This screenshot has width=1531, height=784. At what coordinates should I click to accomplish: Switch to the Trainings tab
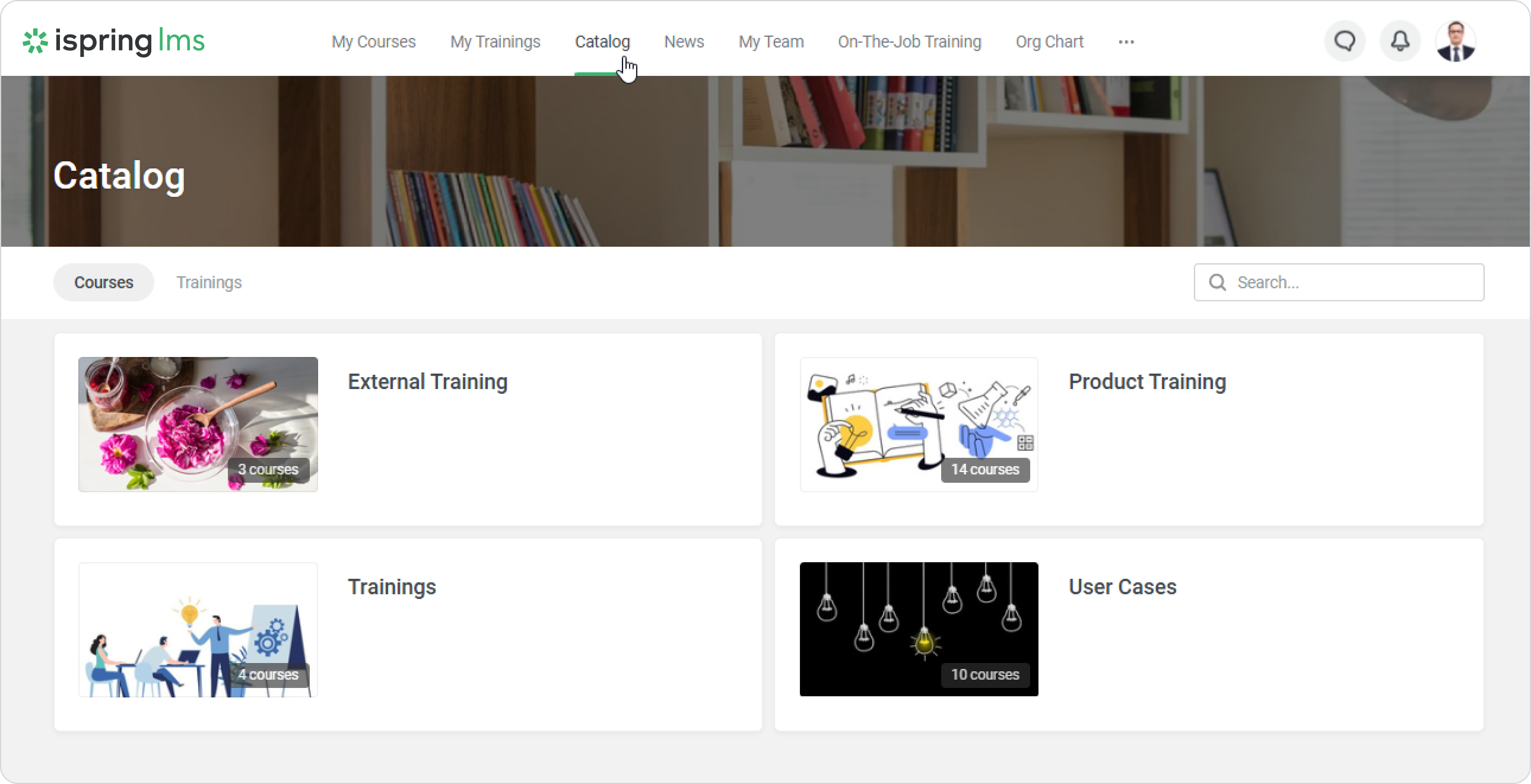click(209, 283)
